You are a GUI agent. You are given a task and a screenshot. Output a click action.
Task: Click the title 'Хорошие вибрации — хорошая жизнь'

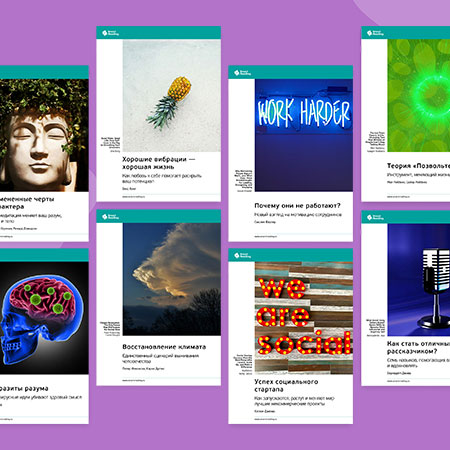[x=159, y=163]
